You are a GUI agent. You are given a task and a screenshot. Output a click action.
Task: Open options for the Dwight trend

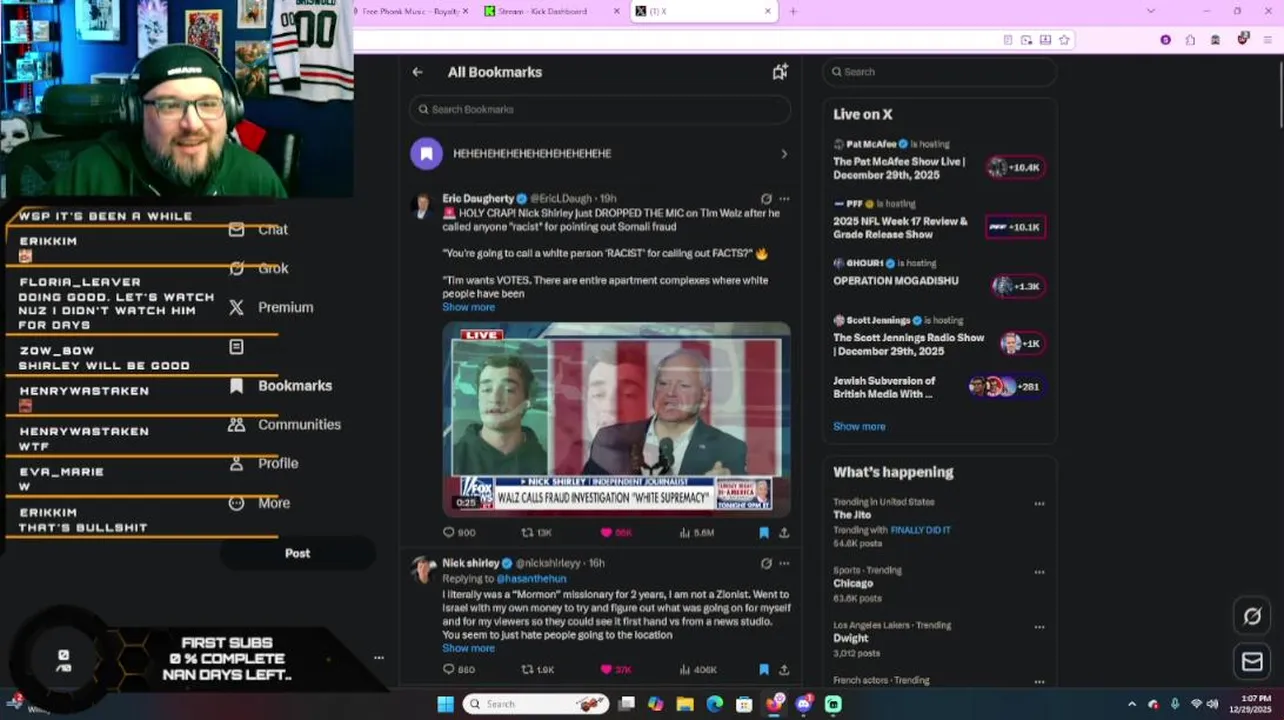pyautogui.click(x=1039, y=627)
